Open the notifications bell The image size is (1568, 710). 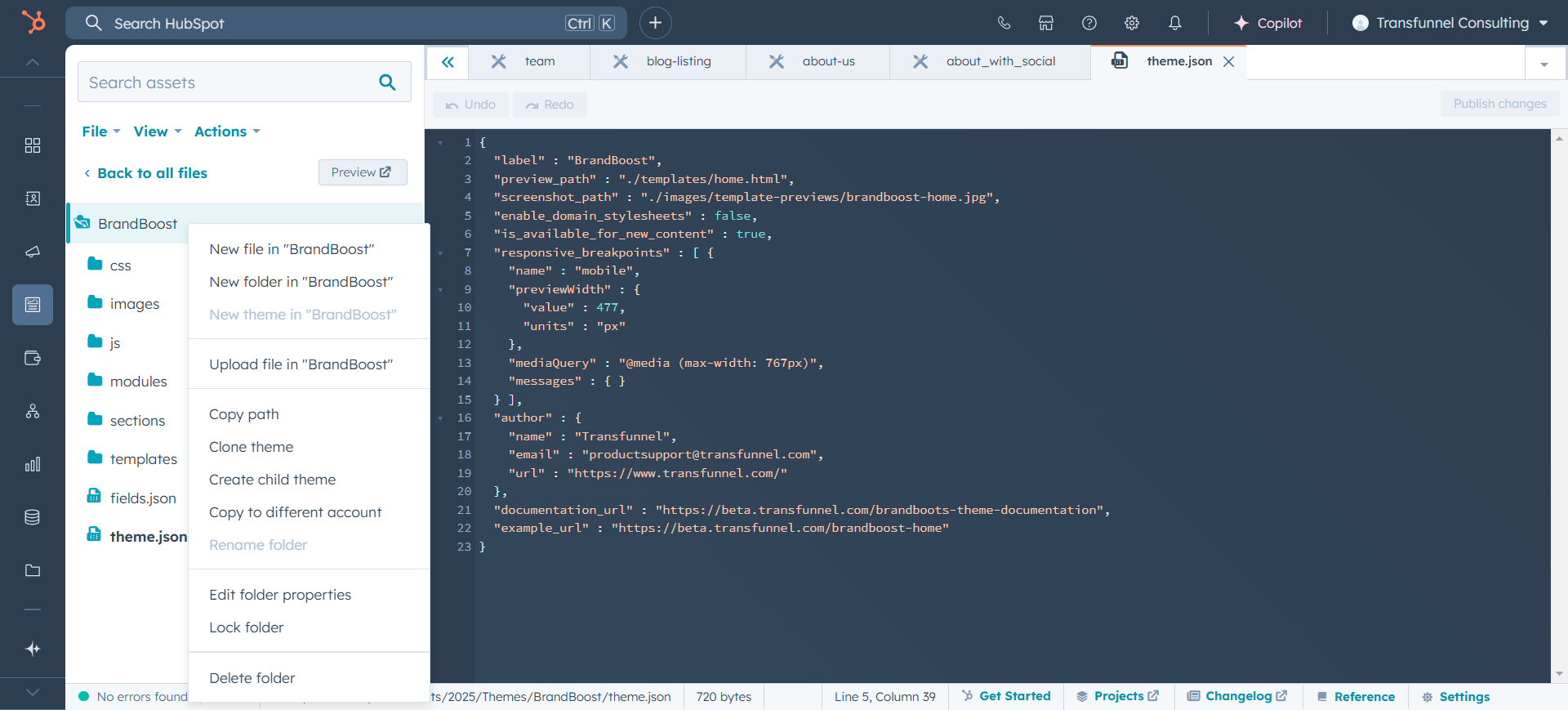click(x=1175, y=23)
